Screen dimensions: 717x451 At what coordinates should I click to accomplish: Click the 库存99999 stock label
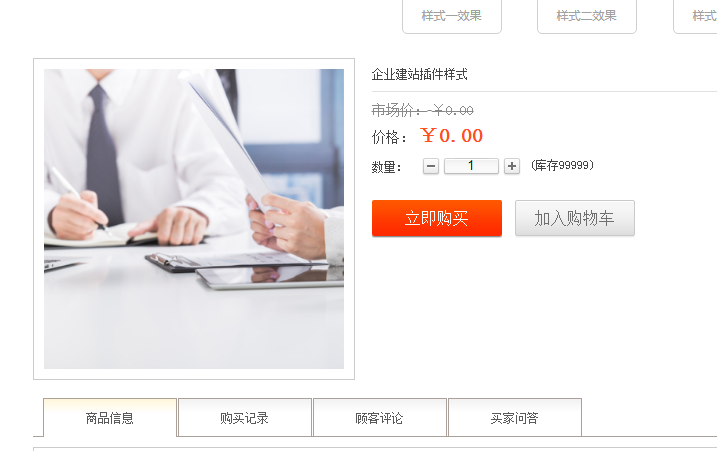(562, 165)
